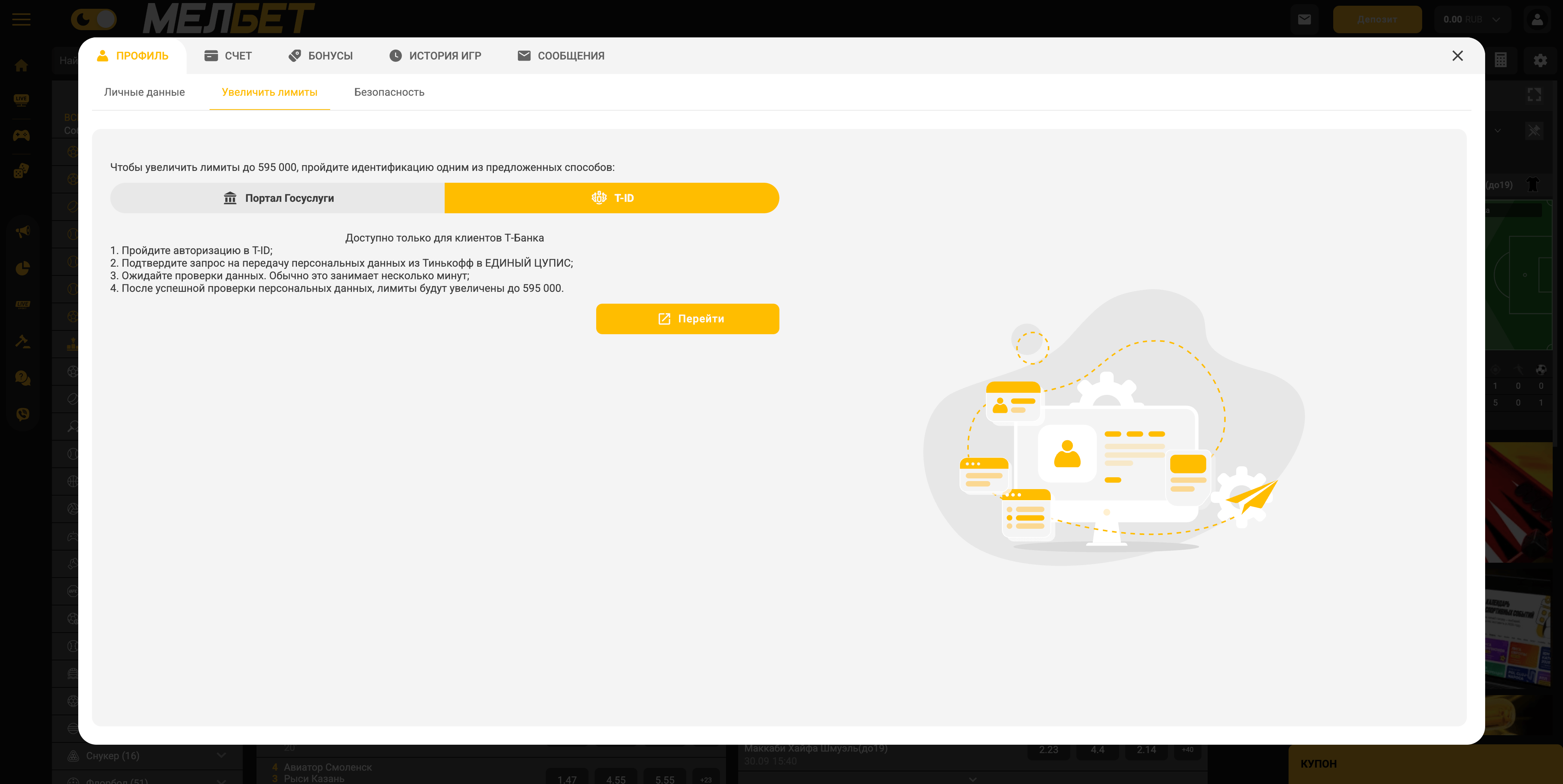This screenshot has height=784, width=1563.
Task: Click the home icon in sidebar
Action: click(x=22, y=66)
